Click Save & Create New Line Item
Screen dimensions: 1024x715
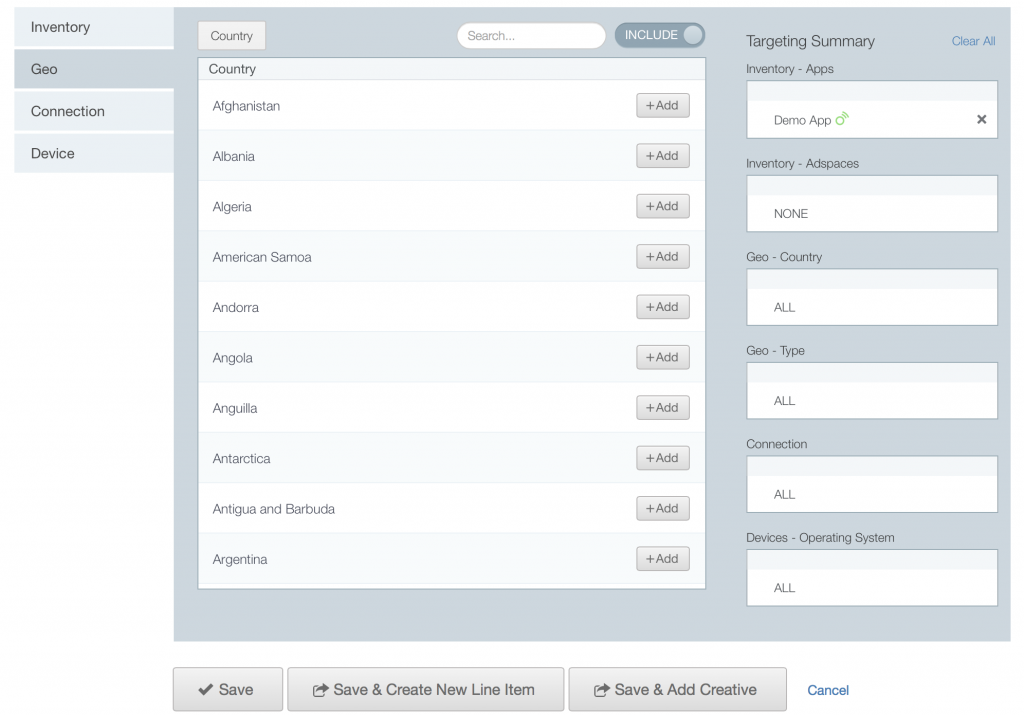[x=426, y=689]
